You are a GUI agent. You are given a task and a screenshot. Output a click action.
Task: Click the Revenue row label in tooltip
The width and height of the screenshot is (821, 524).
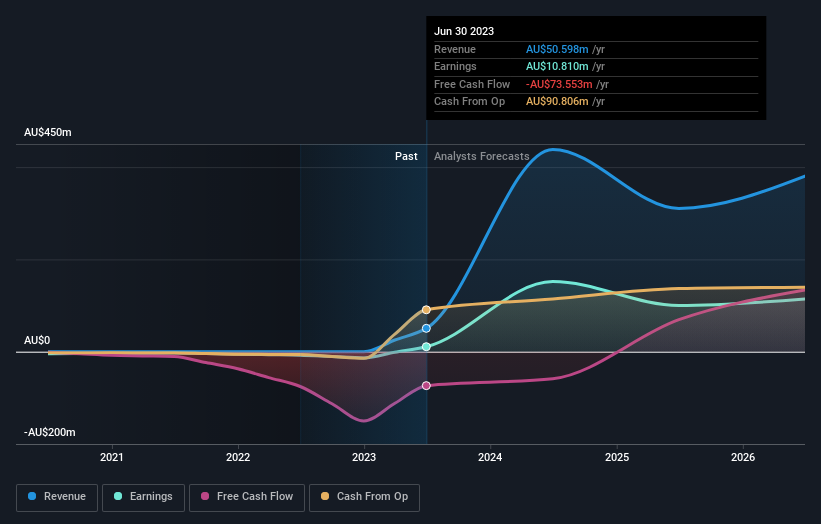pyautogui.click(x=455, y=49)
